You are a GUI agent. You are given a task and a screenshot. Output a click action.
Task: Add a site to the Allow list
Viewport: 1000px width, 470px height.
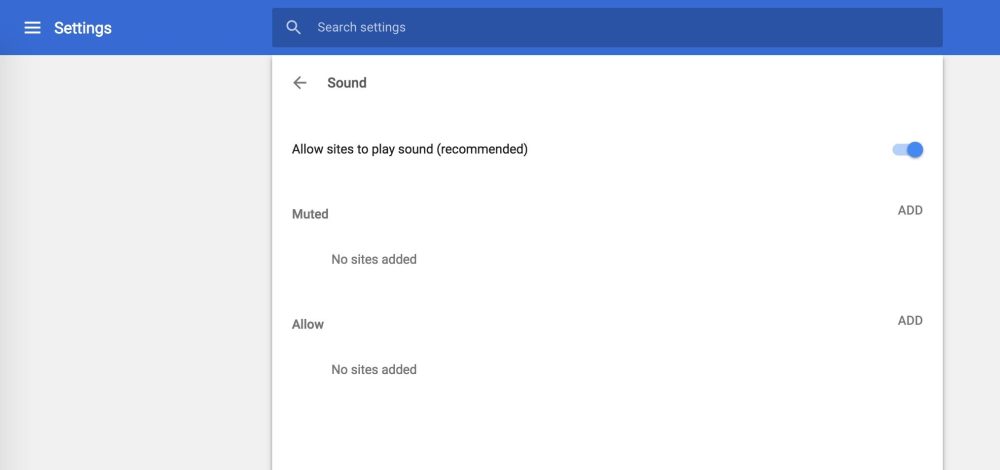pos(910,321)
